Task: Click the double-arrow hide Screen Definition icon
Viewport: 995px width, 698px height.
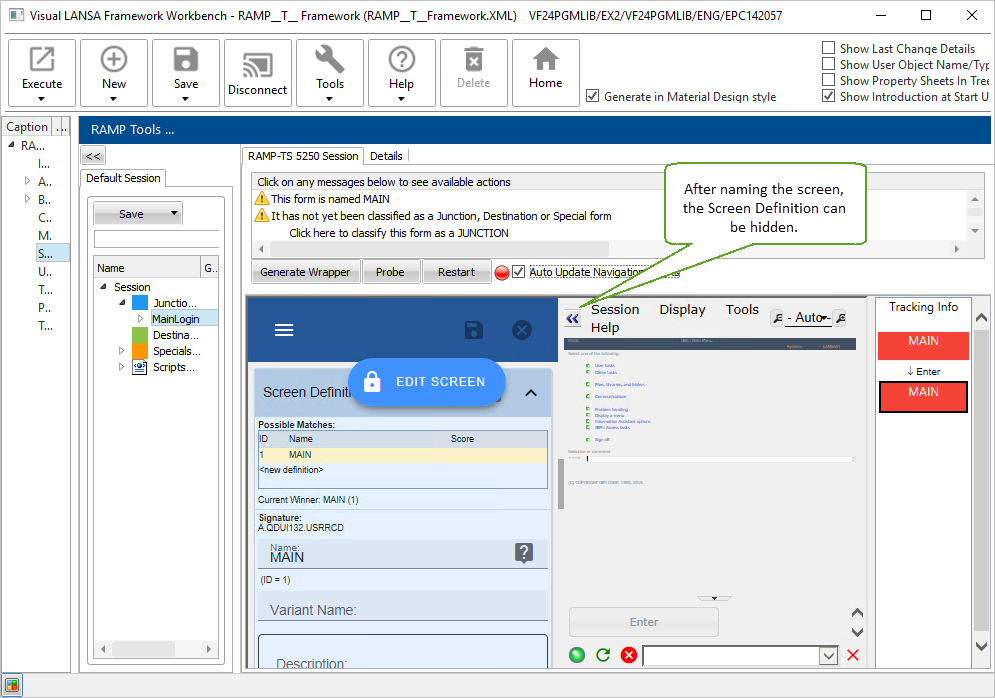Action: (572, 318)
